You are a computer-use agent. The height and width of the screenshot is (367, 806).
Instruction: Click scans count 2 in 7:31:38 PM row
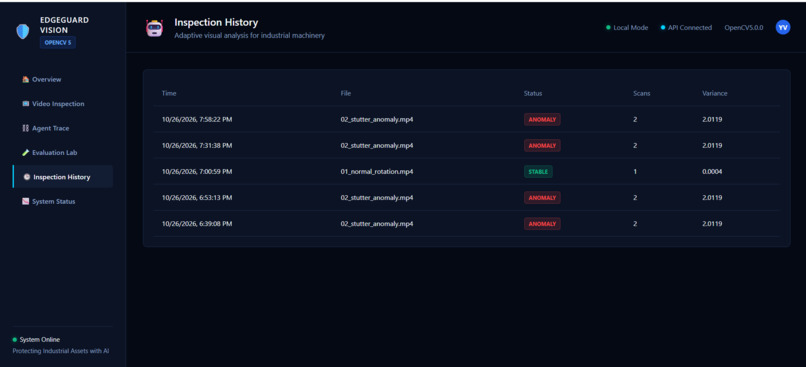pos(635,145)
